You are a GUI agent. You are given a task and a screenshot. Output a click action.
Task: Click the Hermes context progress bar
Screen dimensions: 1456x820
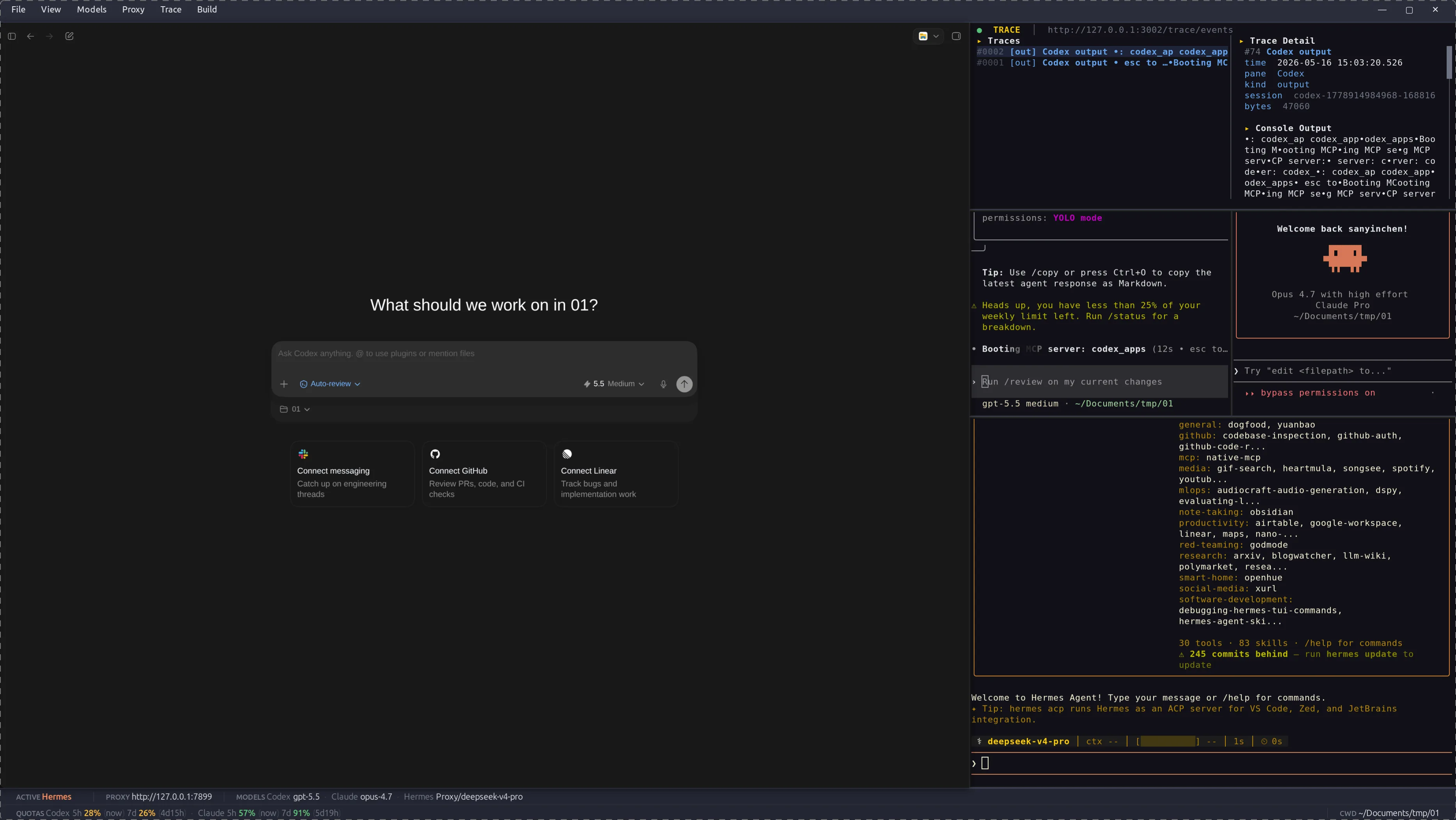(1168, 742)
